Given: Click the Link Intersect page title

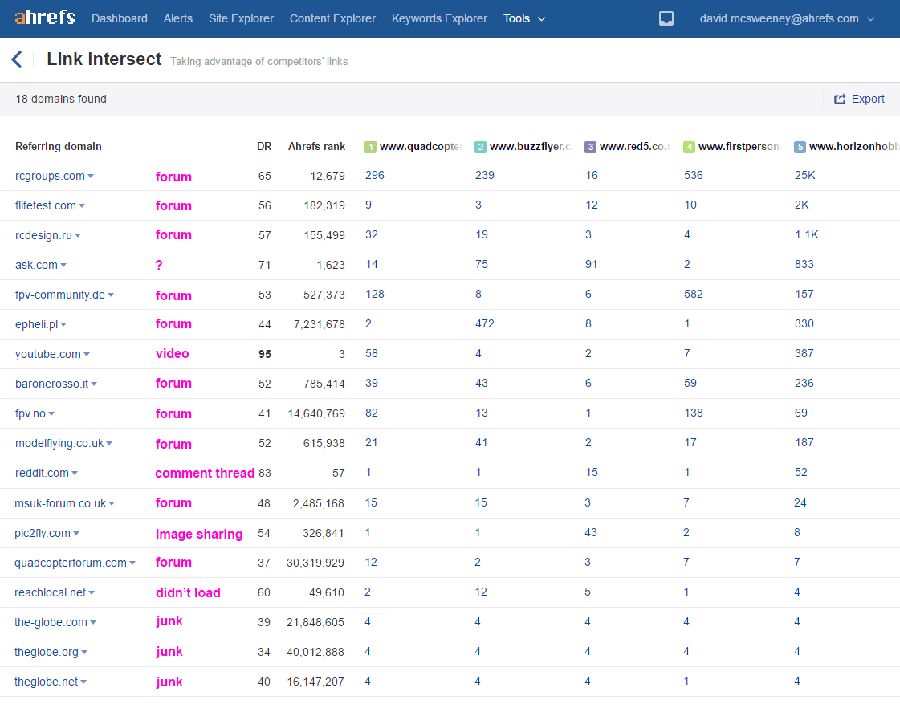Looking at the screenshot, I should [x=104, y=59].
